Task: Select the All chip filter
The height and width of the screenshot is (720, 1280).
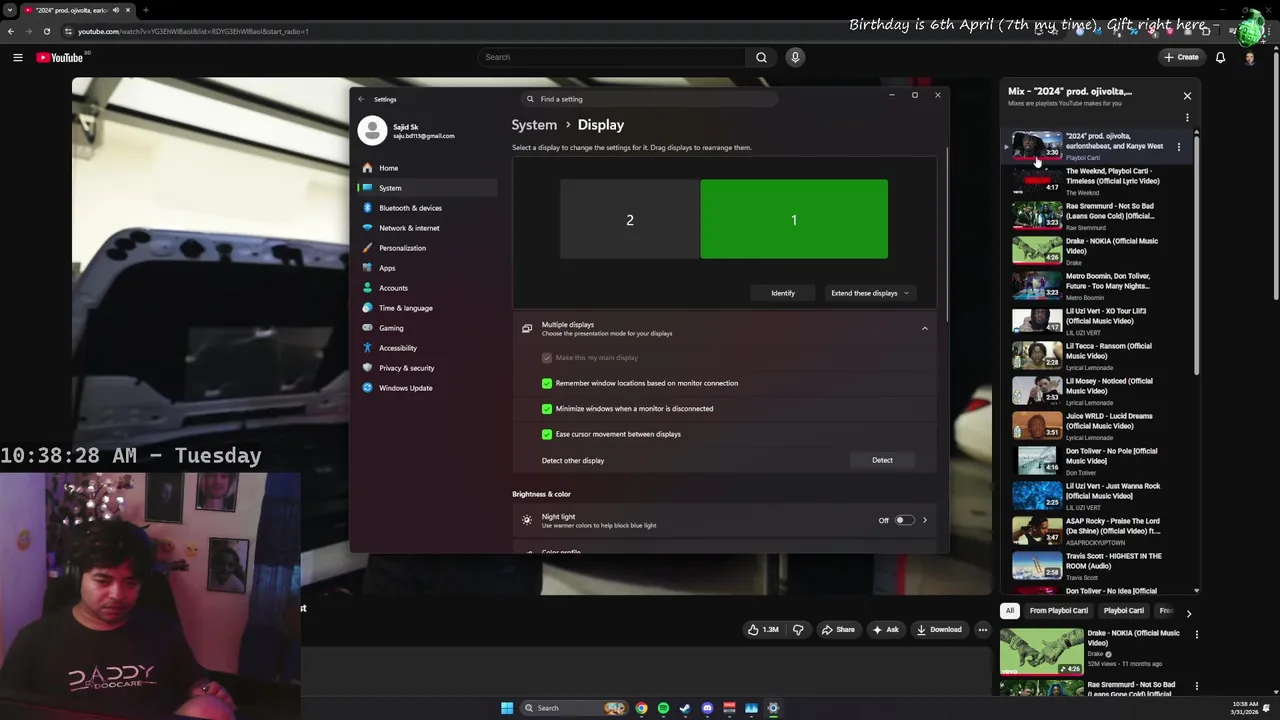Action: [x=1010, y=611]
